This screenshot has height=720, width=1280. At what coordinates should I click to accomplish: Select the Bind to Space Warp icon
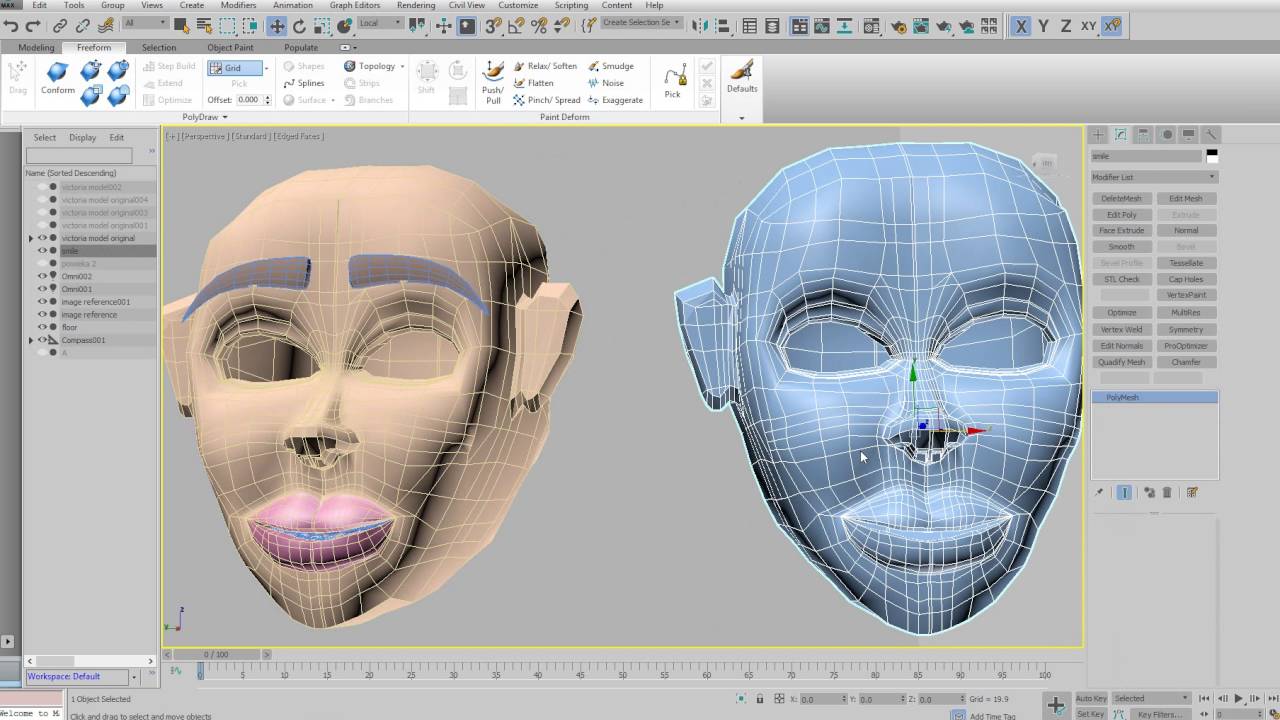tap(106, 26)
